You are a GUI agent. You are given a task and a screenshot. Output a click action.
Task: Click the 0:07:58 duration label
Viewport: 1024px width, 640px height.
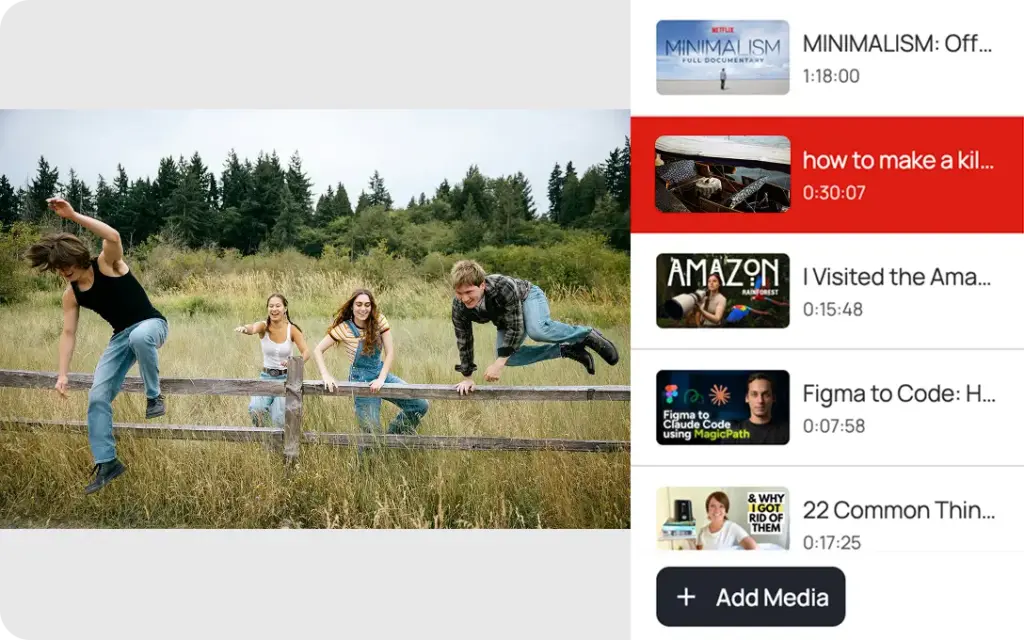833,426
